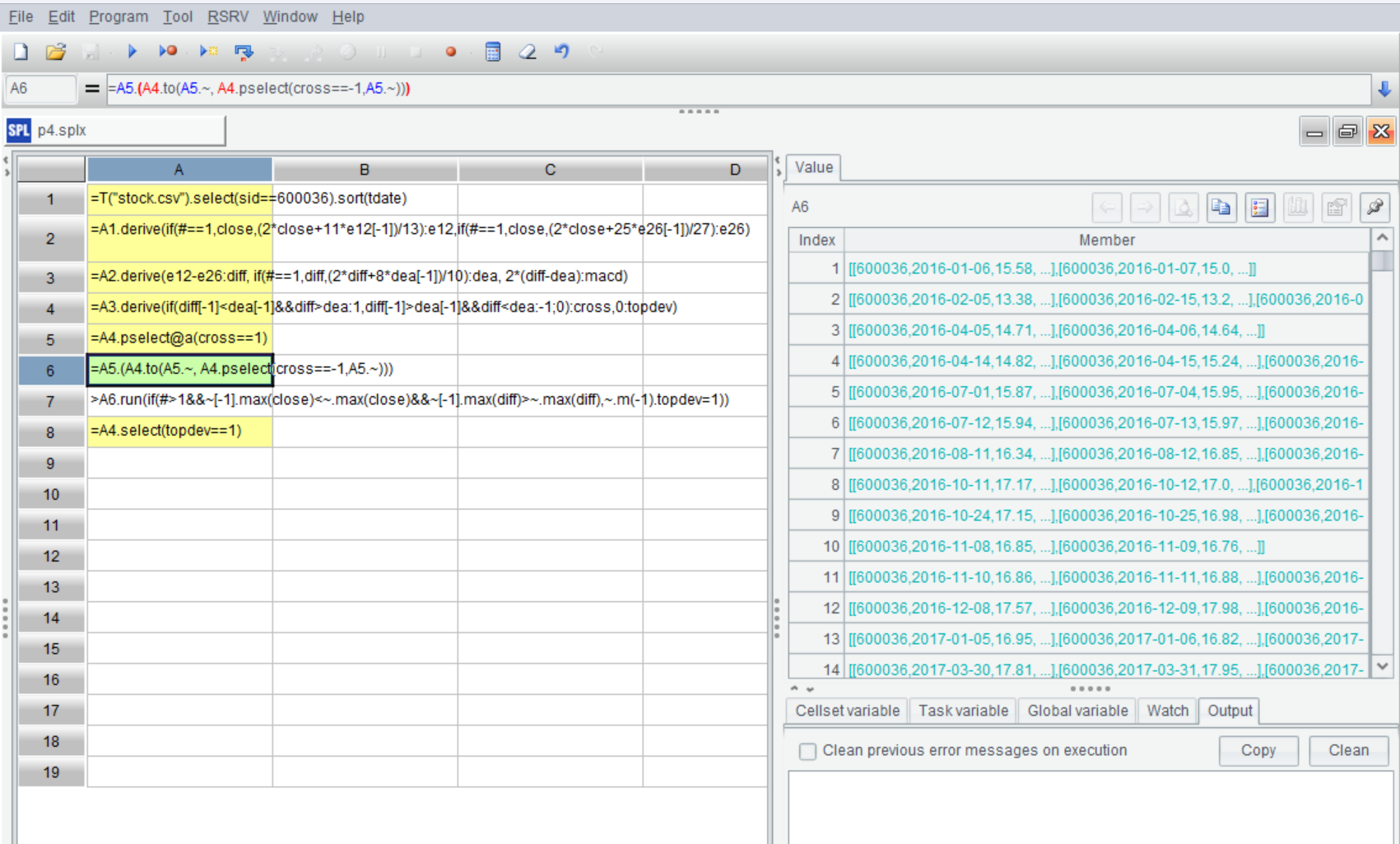Click the Copy button in Output panel
This screenshot has height=844, width=1400.
(x=1258, y=750)
